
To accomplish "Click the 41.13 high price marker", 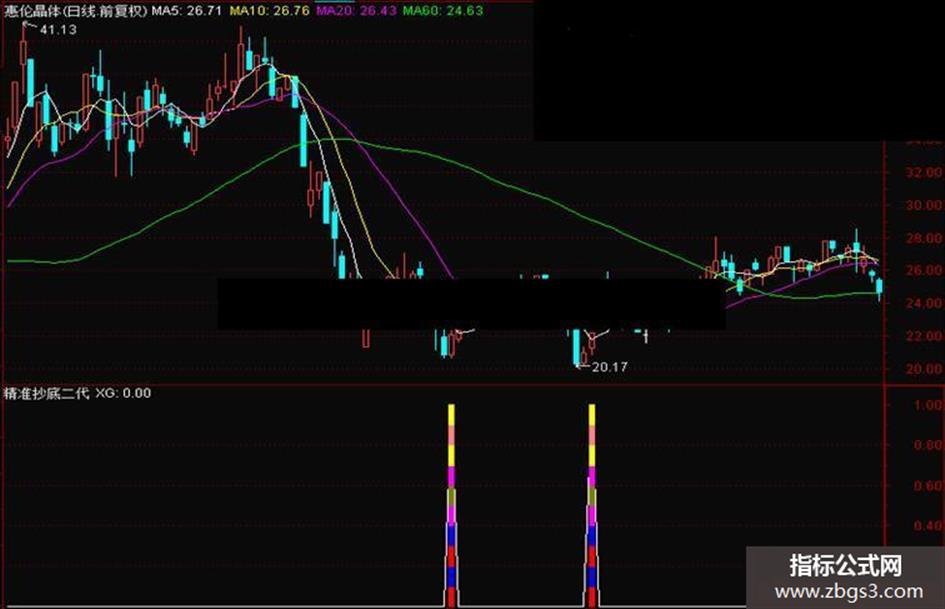I will coord(58,30).
